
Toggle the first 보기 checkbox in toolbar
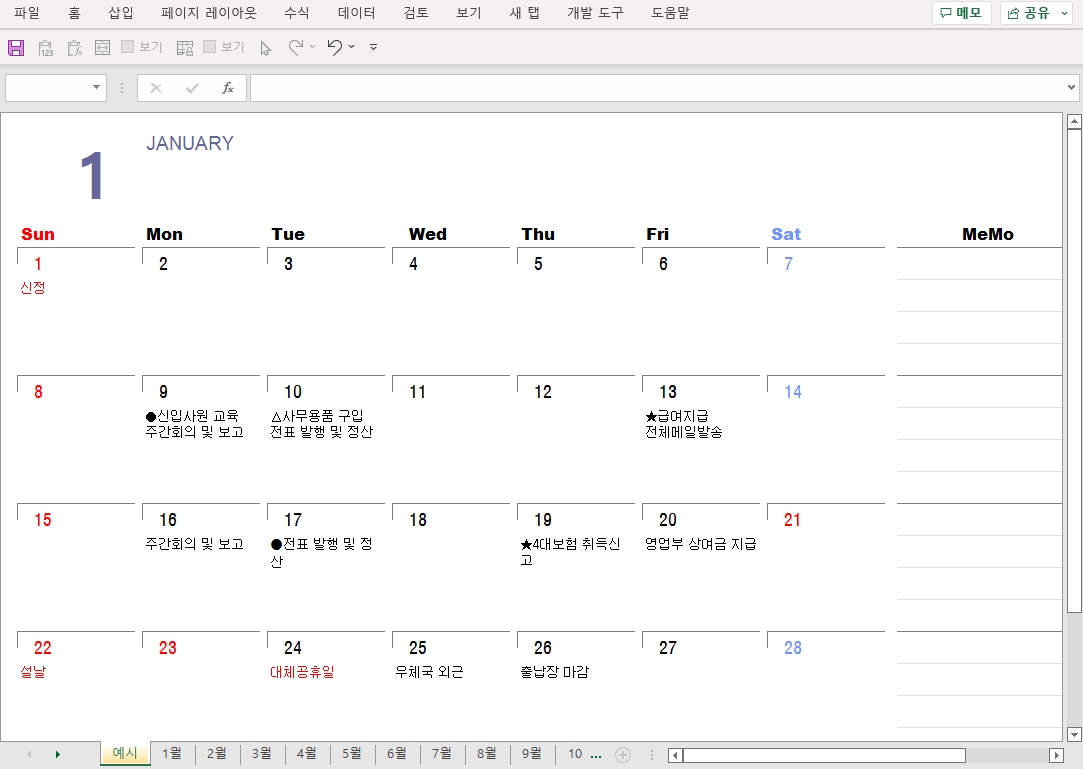127,46
